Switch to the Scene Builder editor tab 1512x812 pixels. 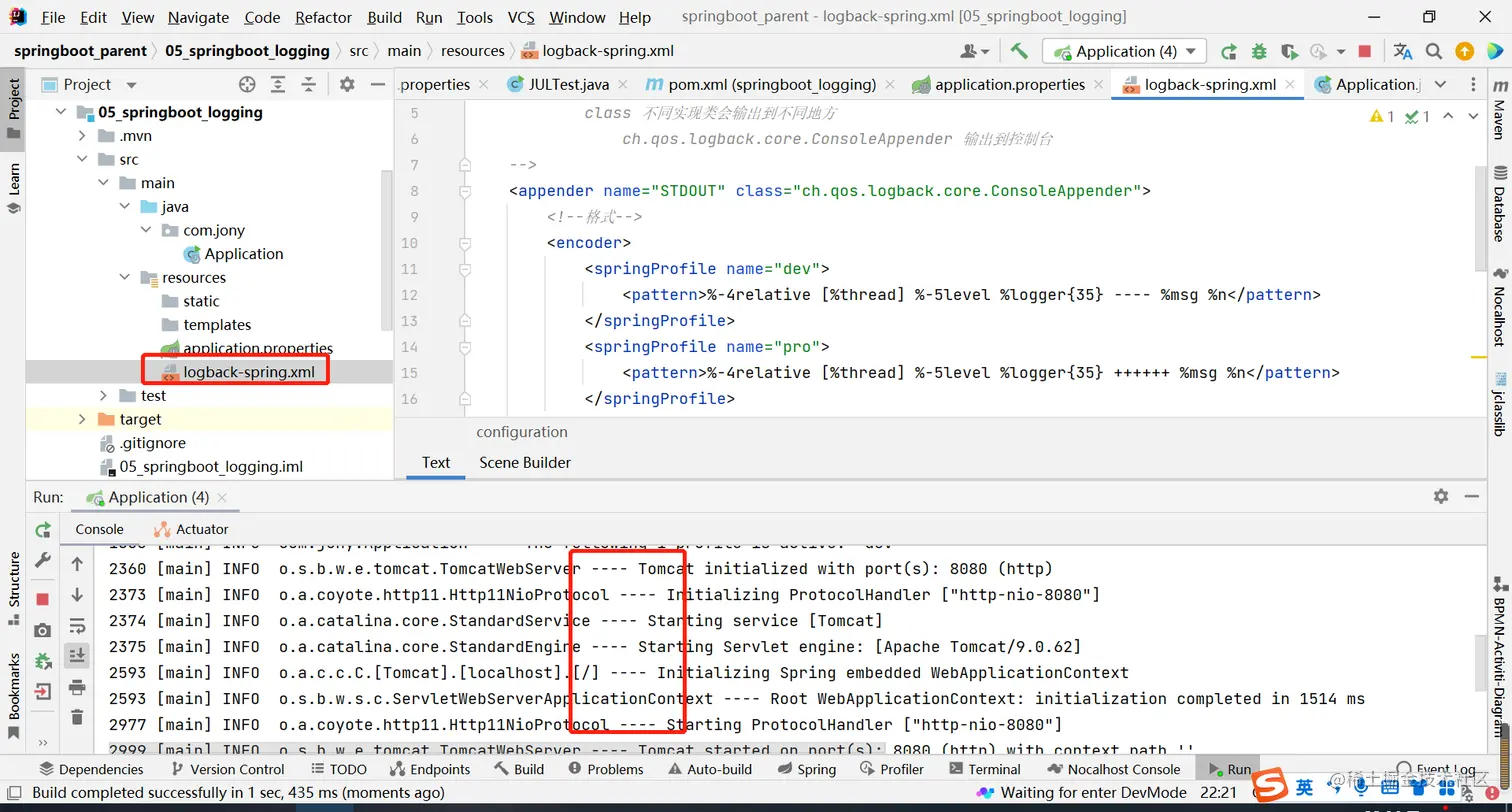(x=525, y=462)
